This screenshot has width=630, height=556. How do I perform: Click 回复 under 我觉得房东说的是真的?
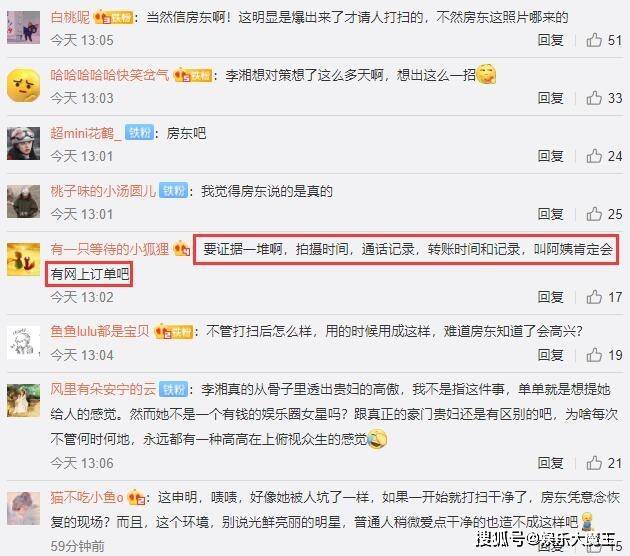coord(550,214)
